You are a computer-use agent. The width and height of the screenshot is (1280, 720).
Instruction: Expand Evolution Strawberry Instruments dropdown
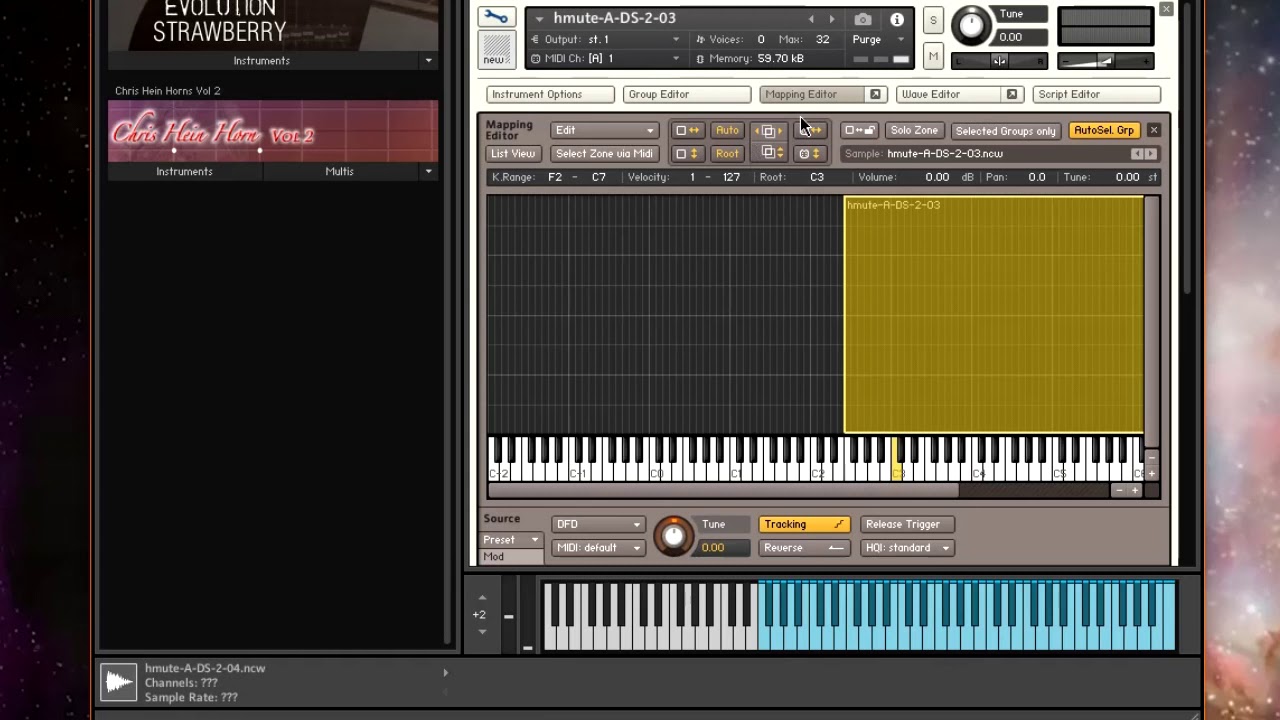pyautogui.click(x=429, y=61)
